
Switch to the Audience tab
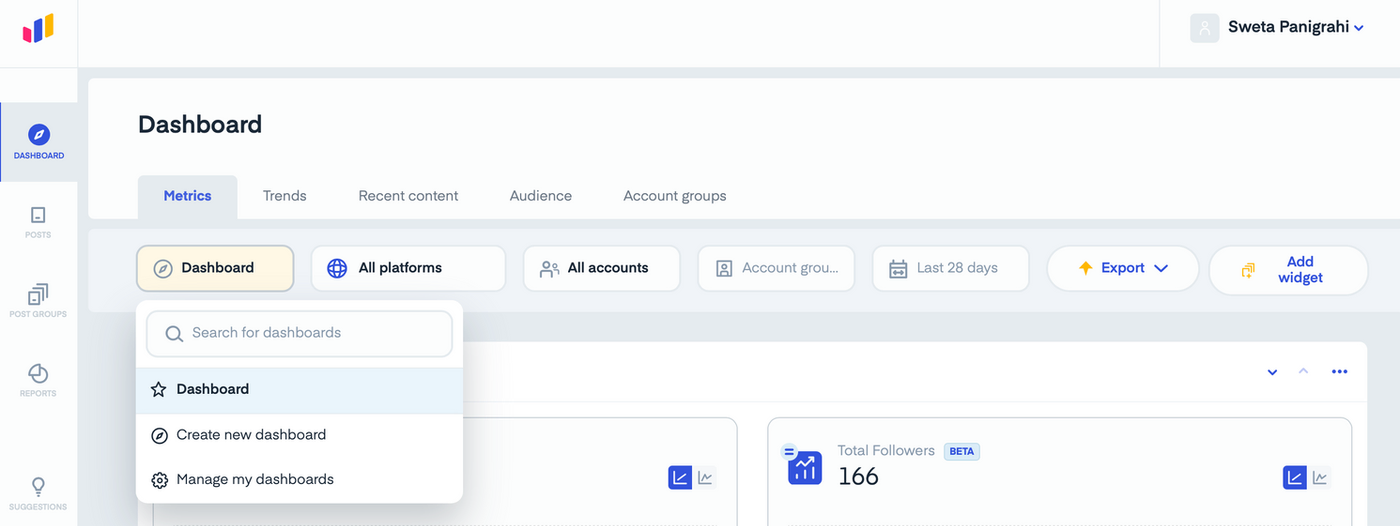point(540,196)
